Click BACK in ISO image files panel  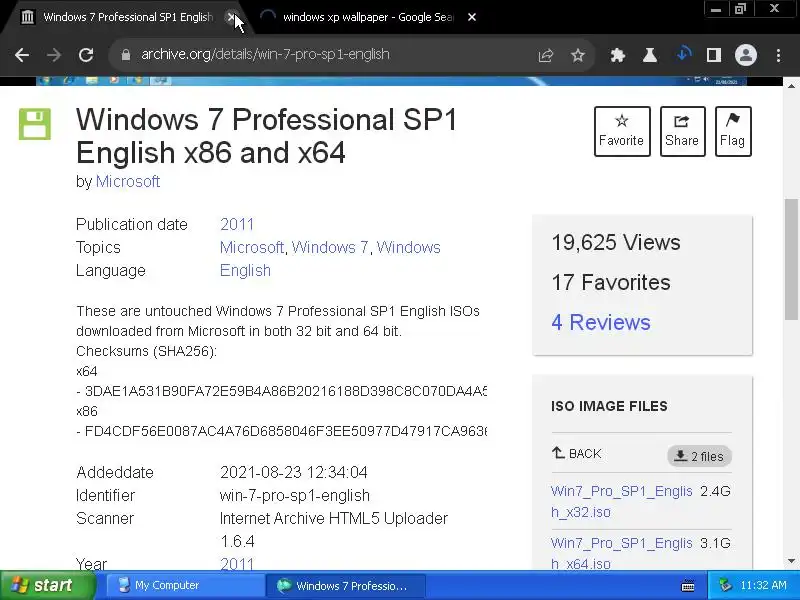577,453
